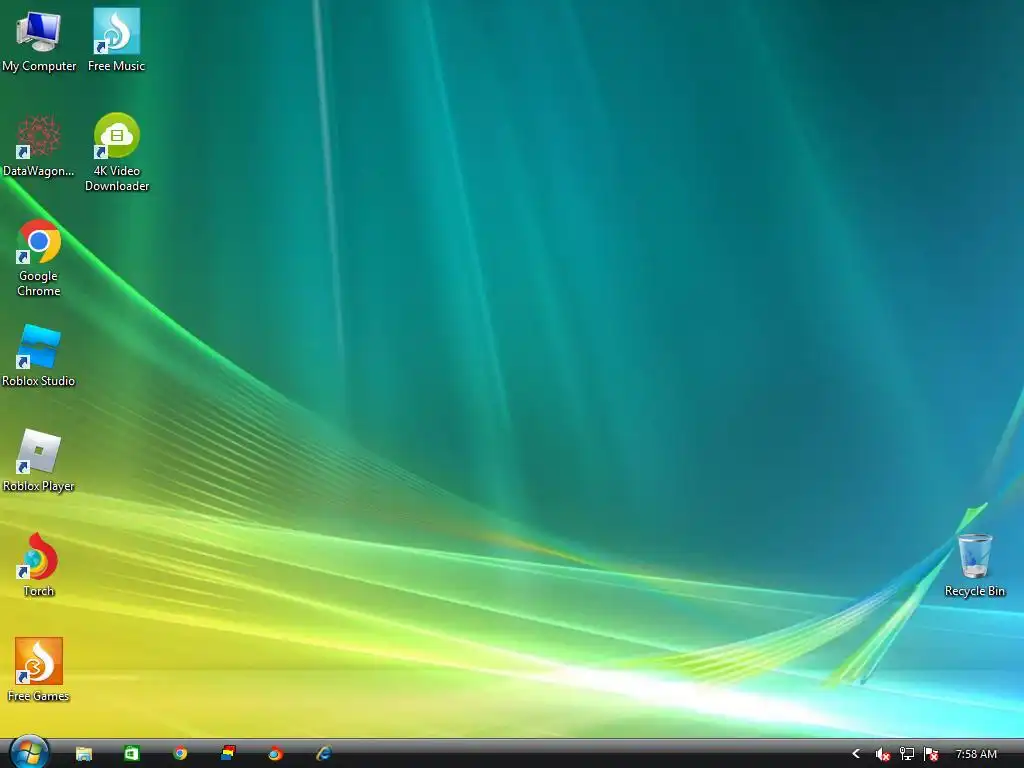The width and height of the screenshot is (1024, 768).
Task: Click the colorful blocks taskbar icon
Action: click(x=228, y=753)
